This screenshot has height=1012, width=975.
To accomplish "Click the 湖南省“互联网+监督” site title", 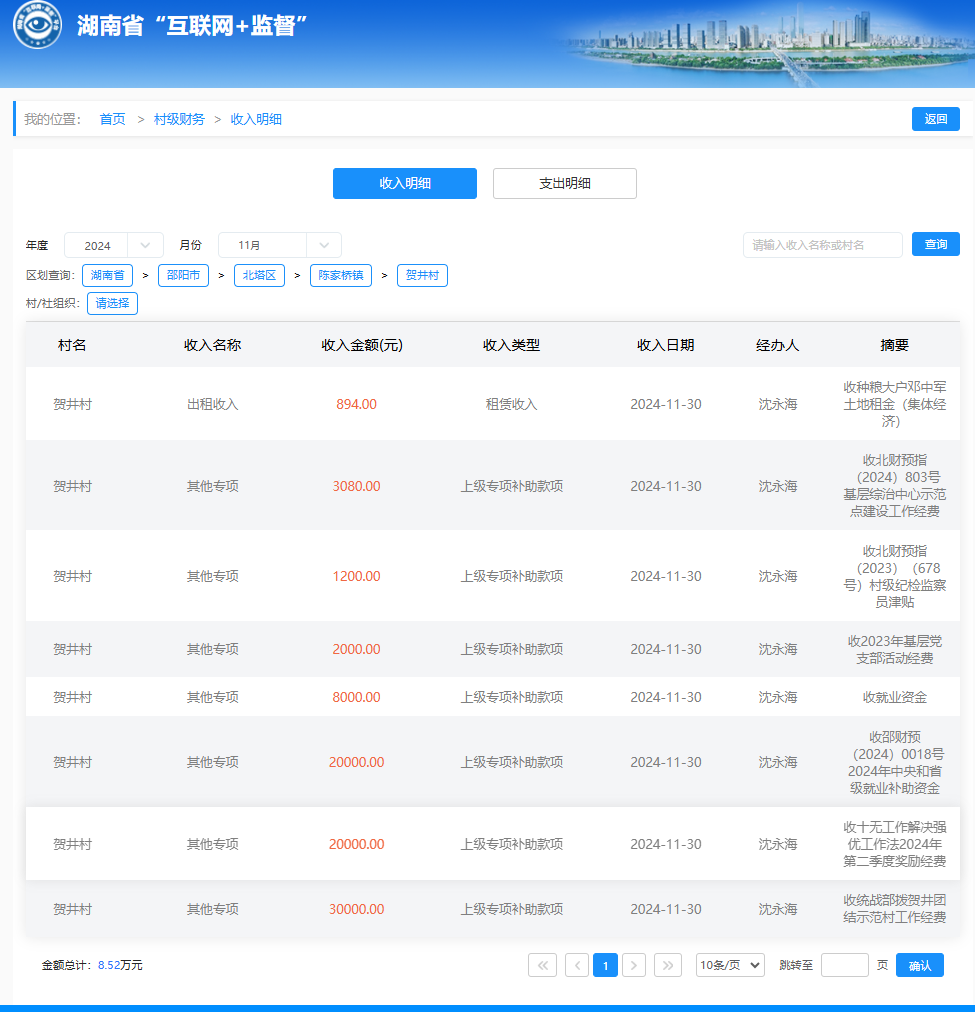I will [192, 25].
